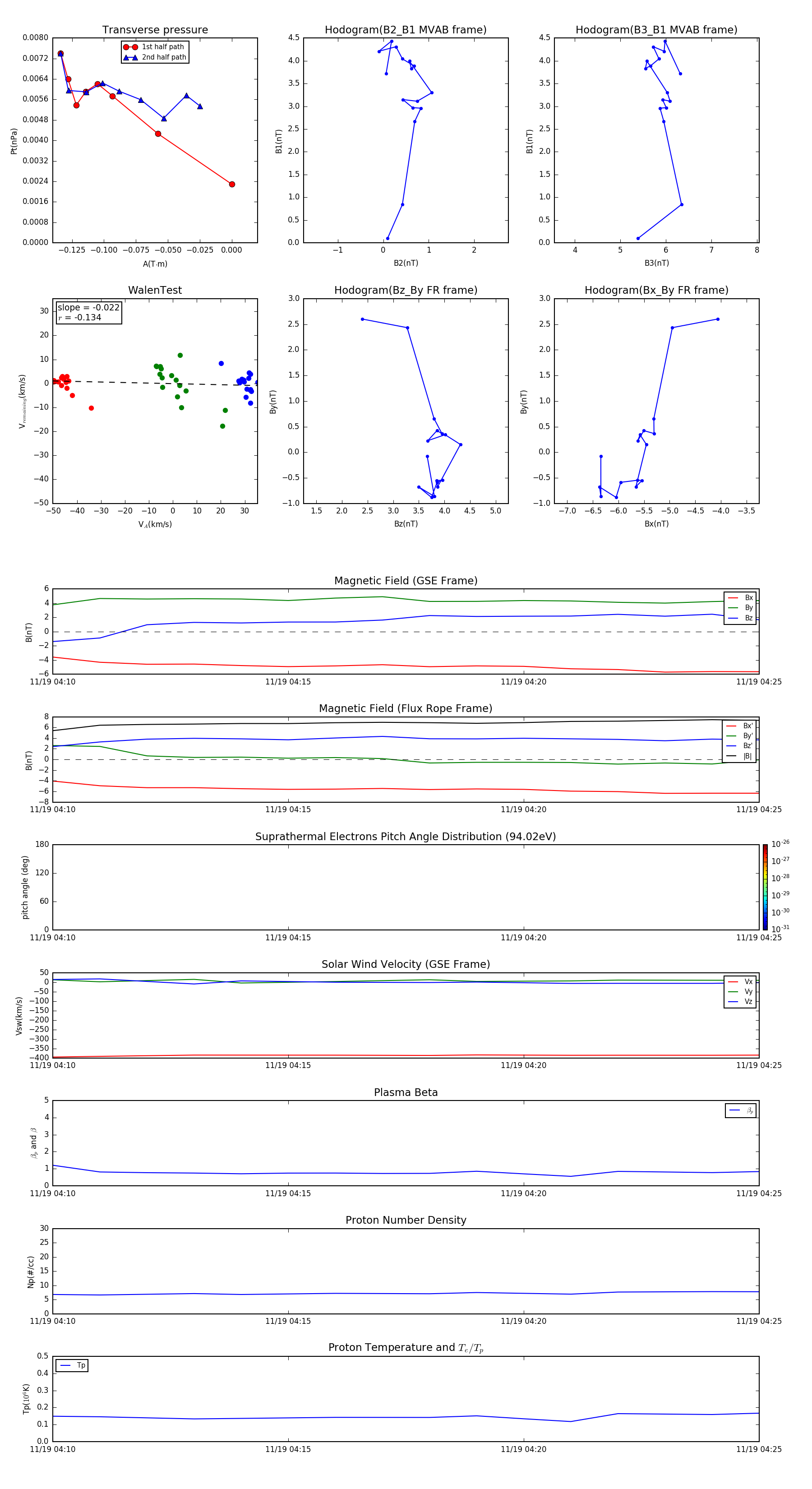Click the Bz' legend entry in Flux Rope plot
812x1489 pixels.
[739, 746]
